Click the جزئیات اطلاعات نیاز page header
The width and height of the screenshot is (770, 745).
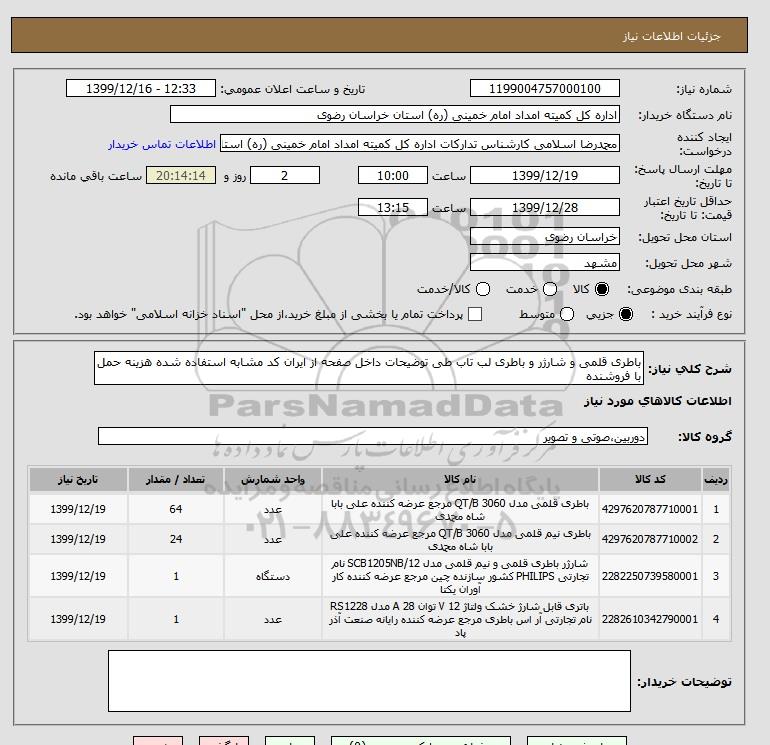[671, 36]
